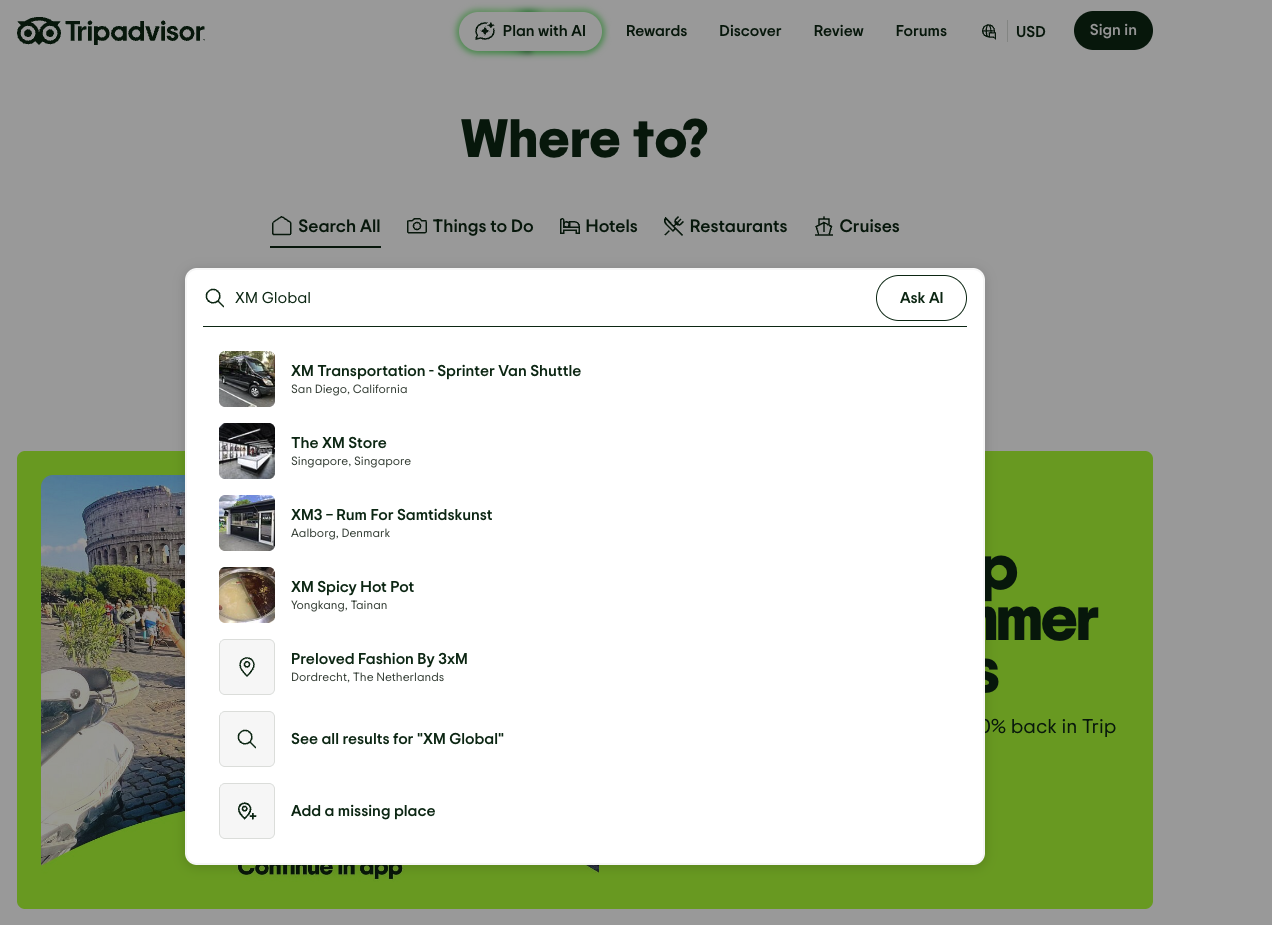
Task: Switch to the Hotels tab
Action: point(598,227)
